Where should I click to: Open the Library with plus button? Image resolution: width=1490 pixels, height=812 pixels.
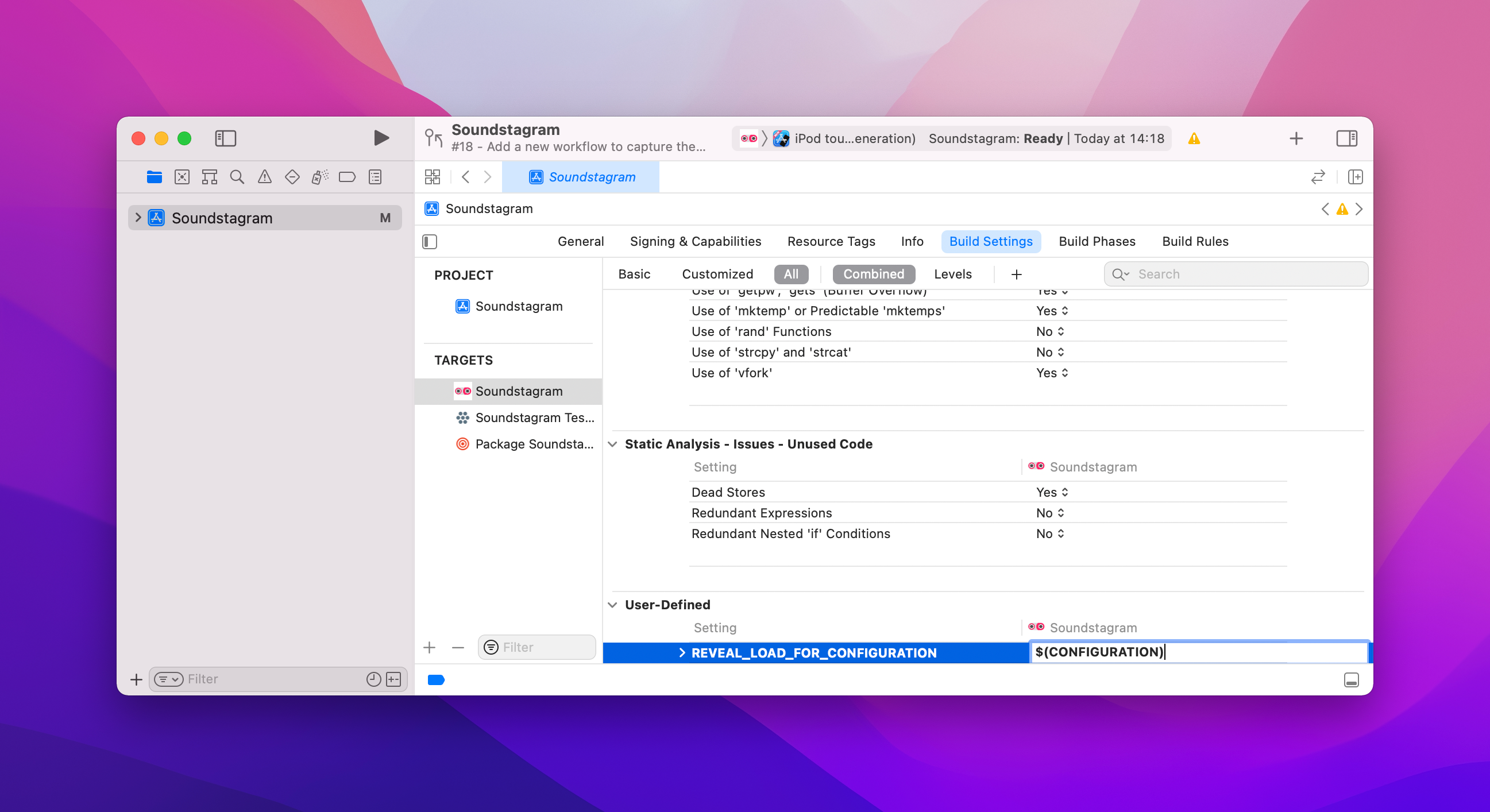point(1296,138)
